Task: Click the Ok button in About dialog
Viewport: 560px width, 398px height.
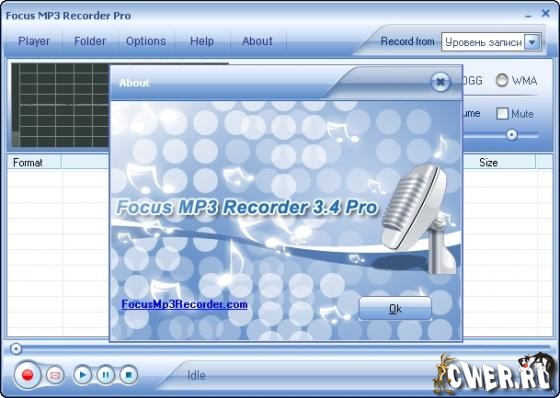Action: click(395, 308)
